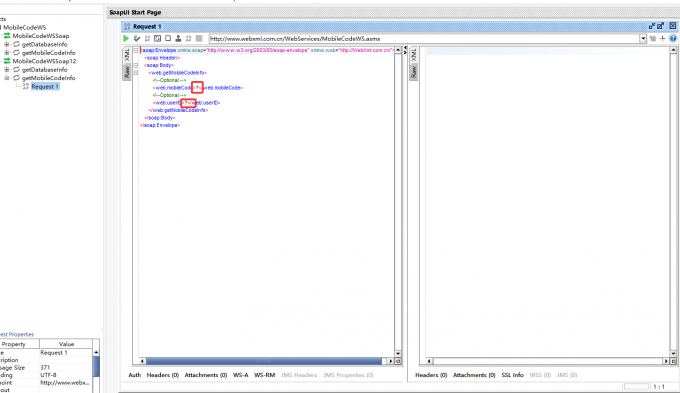Expand getDatabaseInfo under MobileCodeWSSoap12
Viewport: 680px width, 393px height.
(7, 69)
